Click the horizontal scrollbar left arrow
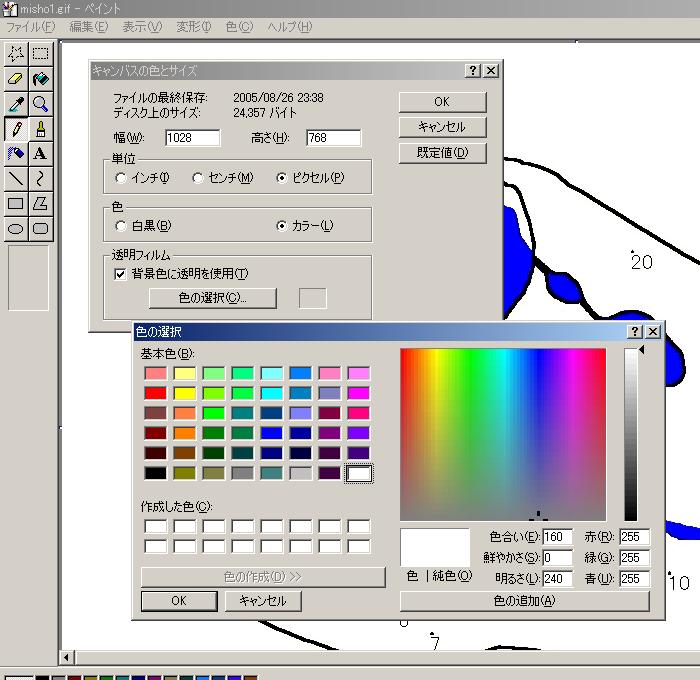The height and width of the screenshot is (680, 700). pos(66,657)
